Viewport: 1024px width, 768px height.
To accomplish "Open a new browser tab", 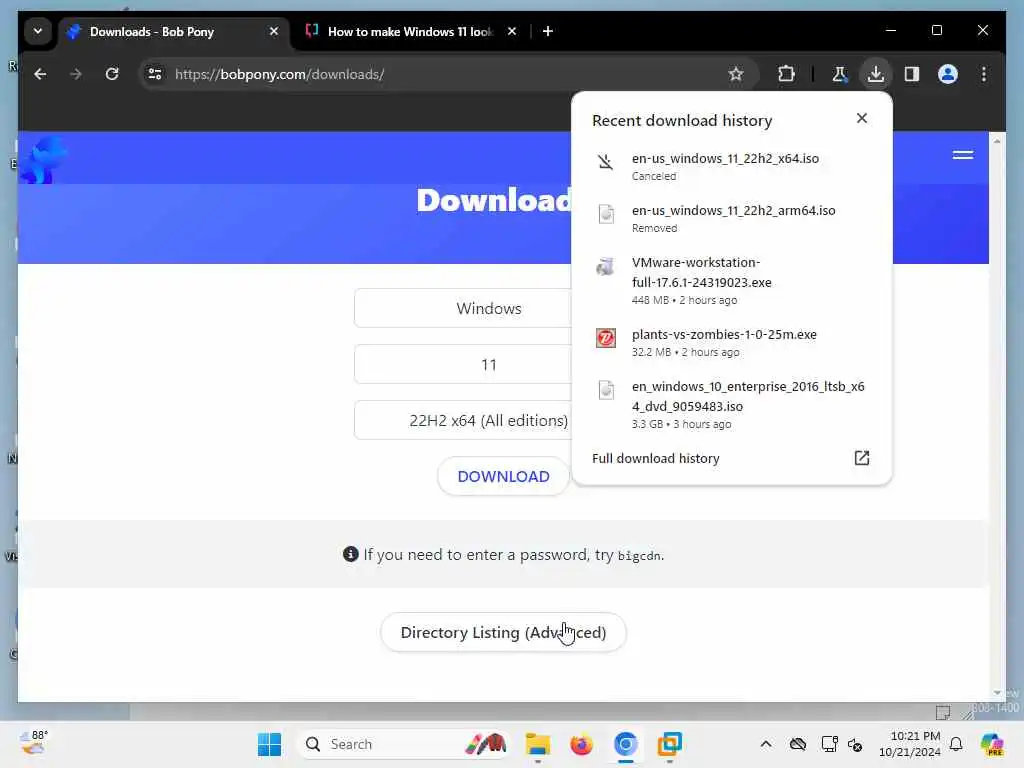I will (548, 31).
